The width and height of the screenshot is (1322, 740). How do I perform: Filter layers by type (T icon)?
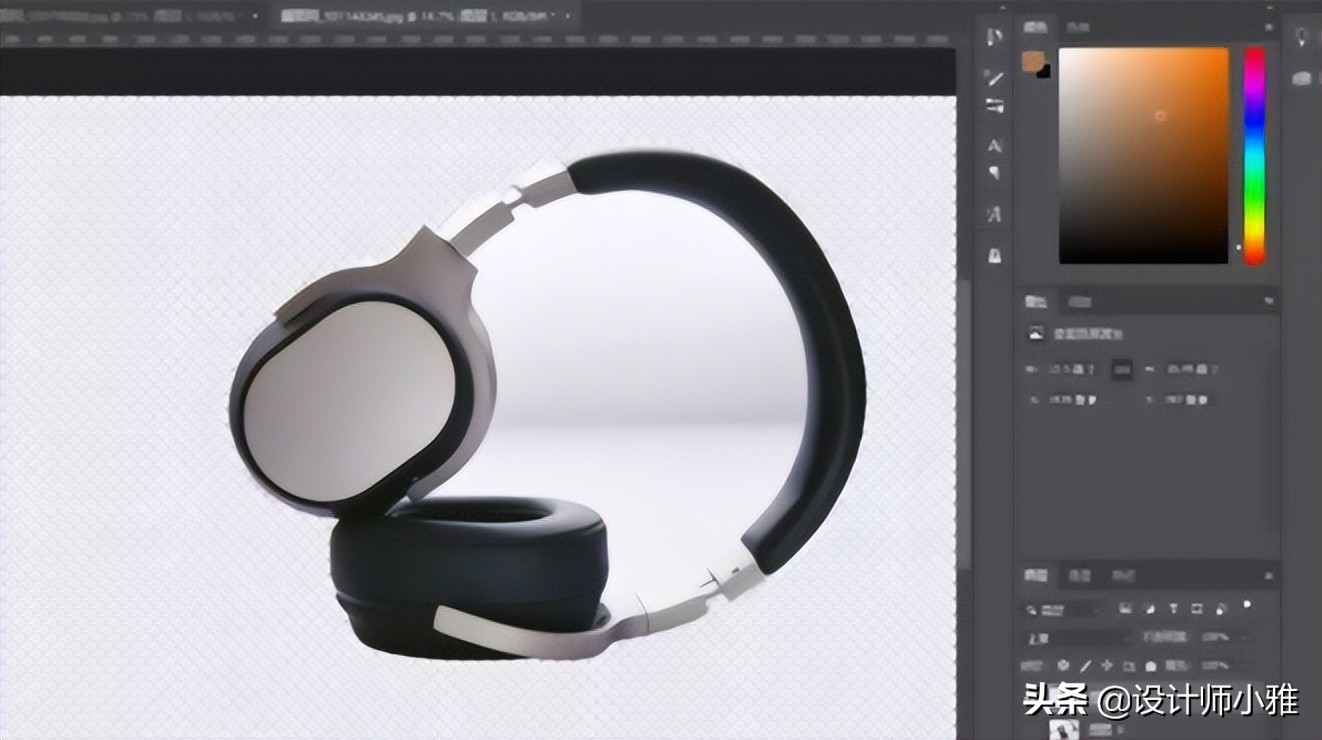(x=1172, y=608)
